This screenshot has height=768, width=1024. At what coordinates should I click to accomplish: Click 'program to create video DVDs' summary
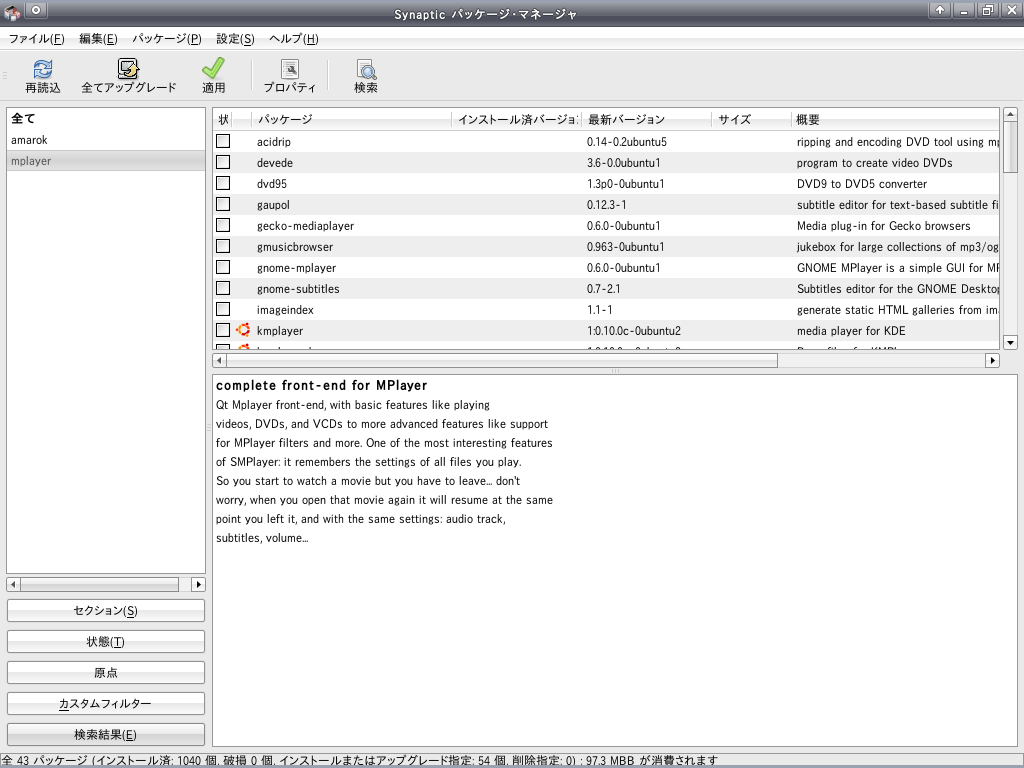[x=874, y=163]
